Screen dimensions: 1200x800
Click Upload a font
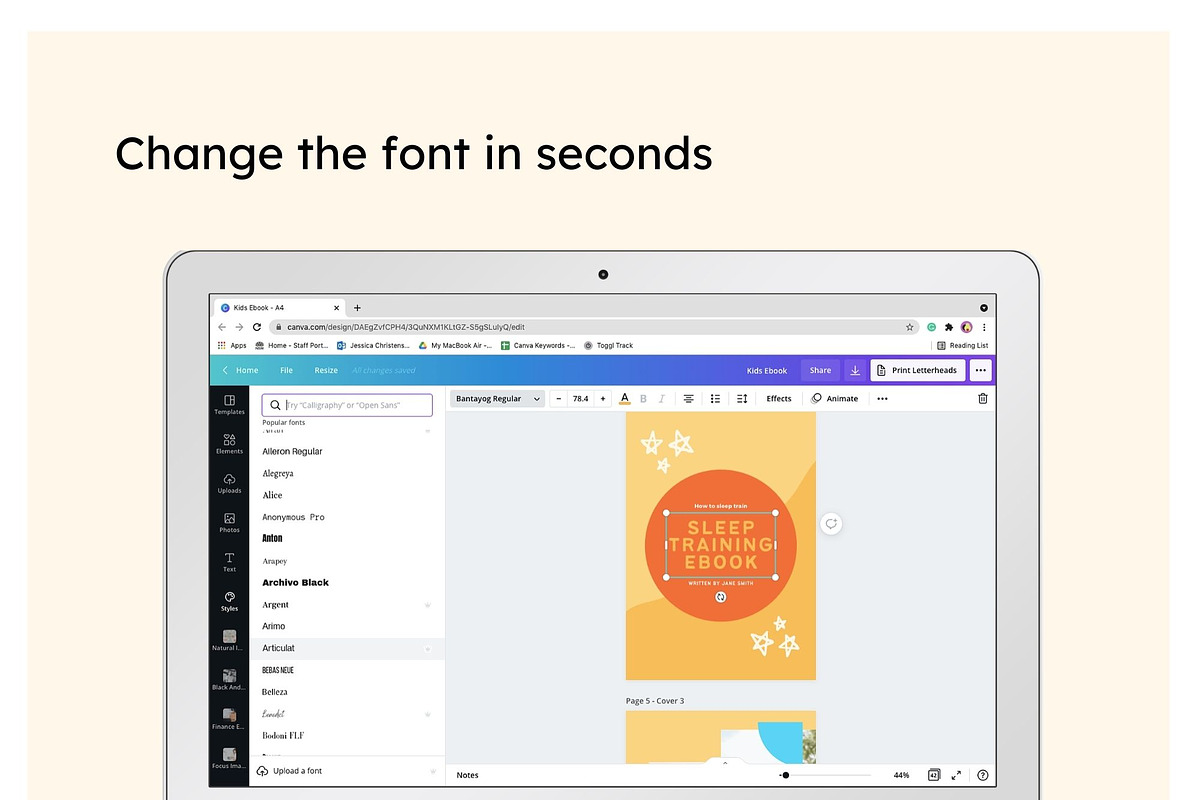click(x=290, y=771)
